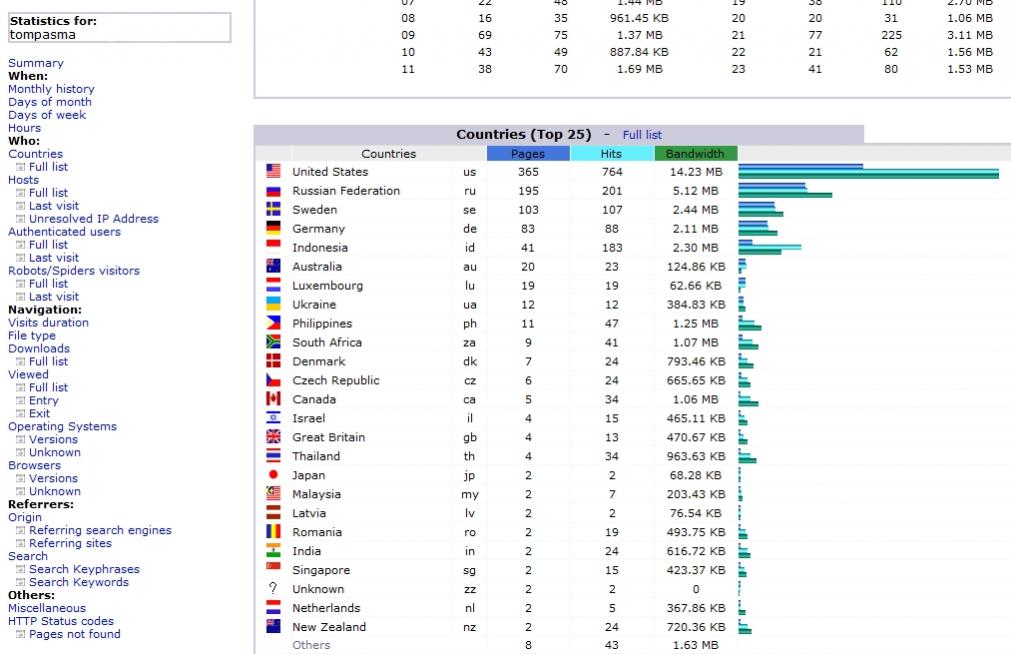Go to Days of month section
The image size is (1011, 654).
tap(50, 102)
